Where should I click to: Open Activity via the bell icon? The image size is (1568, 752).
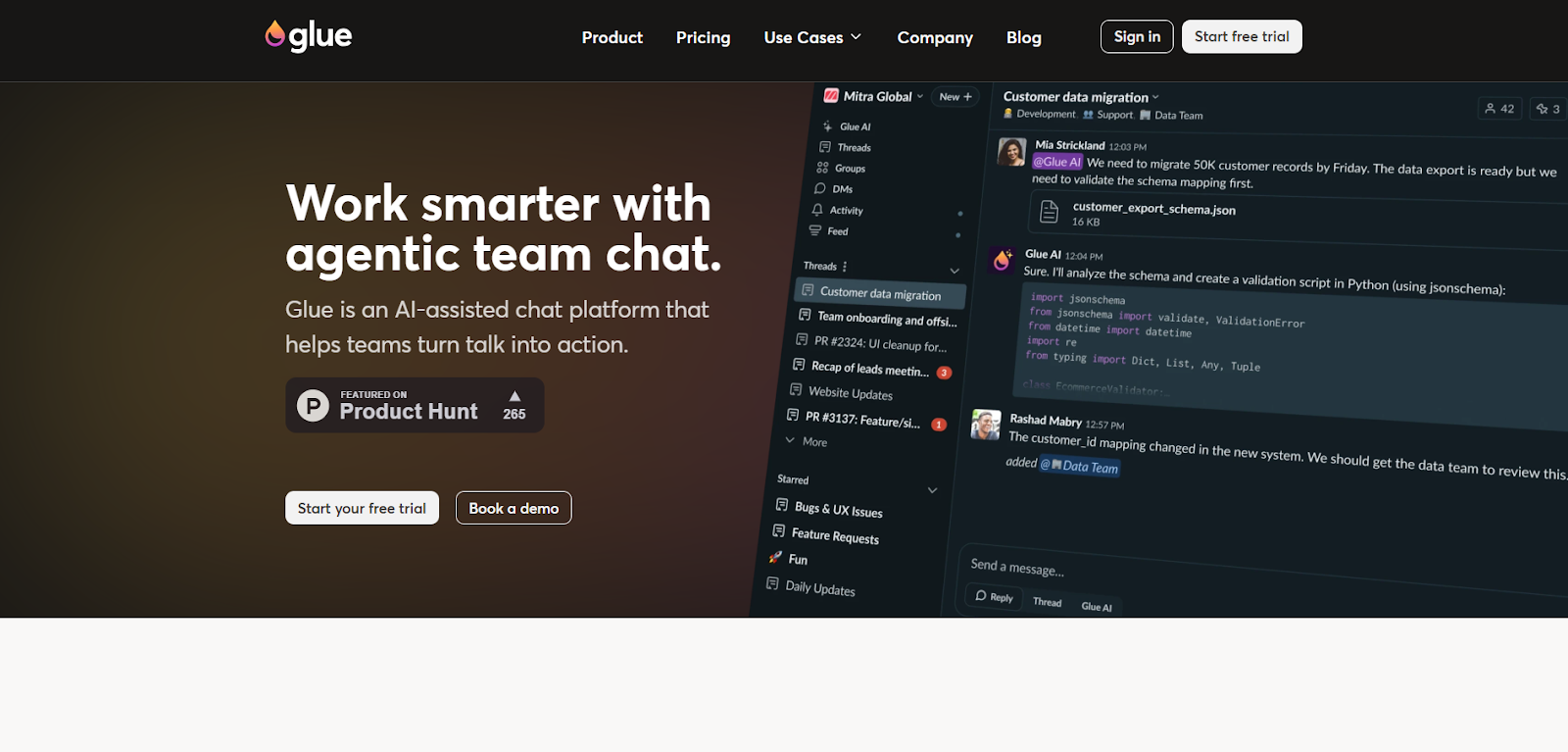(x=817, y=210)
